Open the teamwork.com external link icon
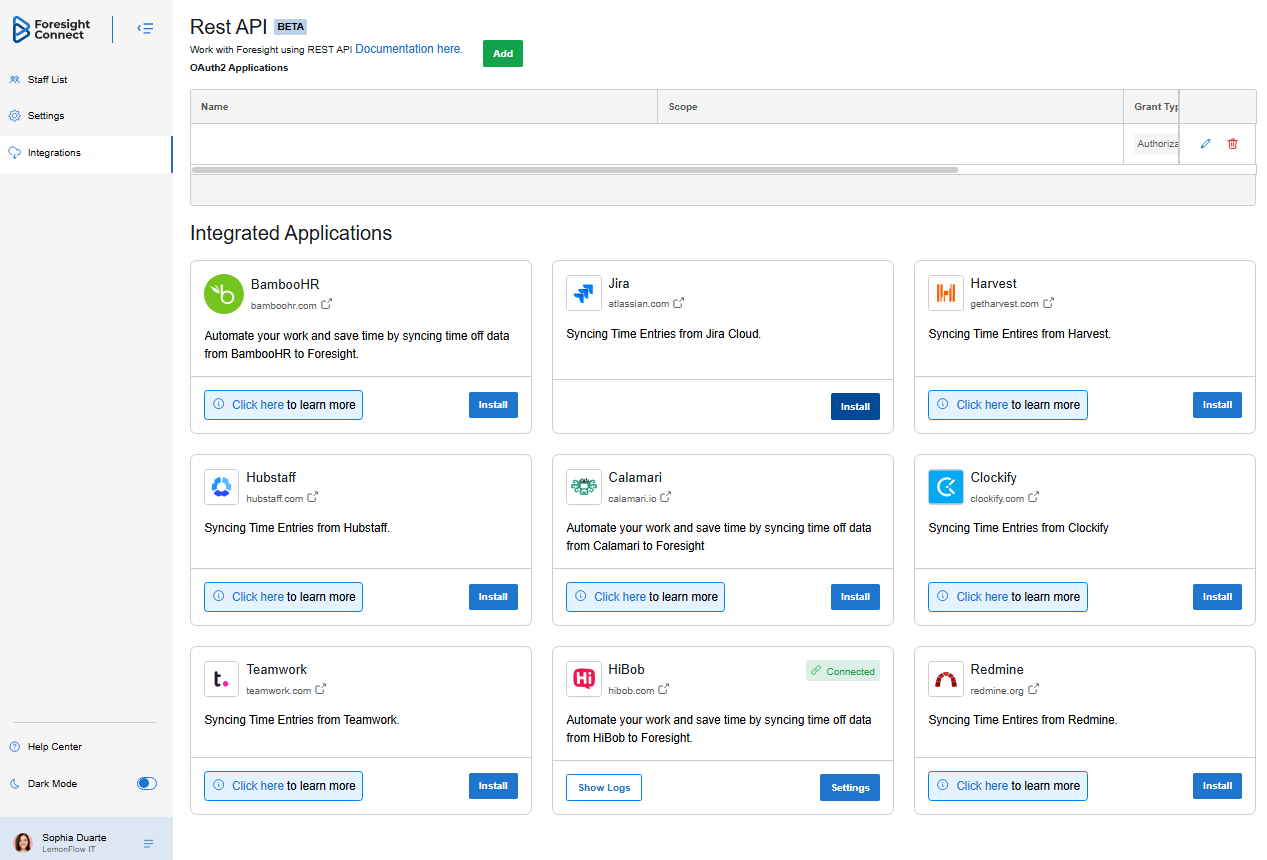The width and height of the screenshot is (1267, 860). click(x=321, y=689)
